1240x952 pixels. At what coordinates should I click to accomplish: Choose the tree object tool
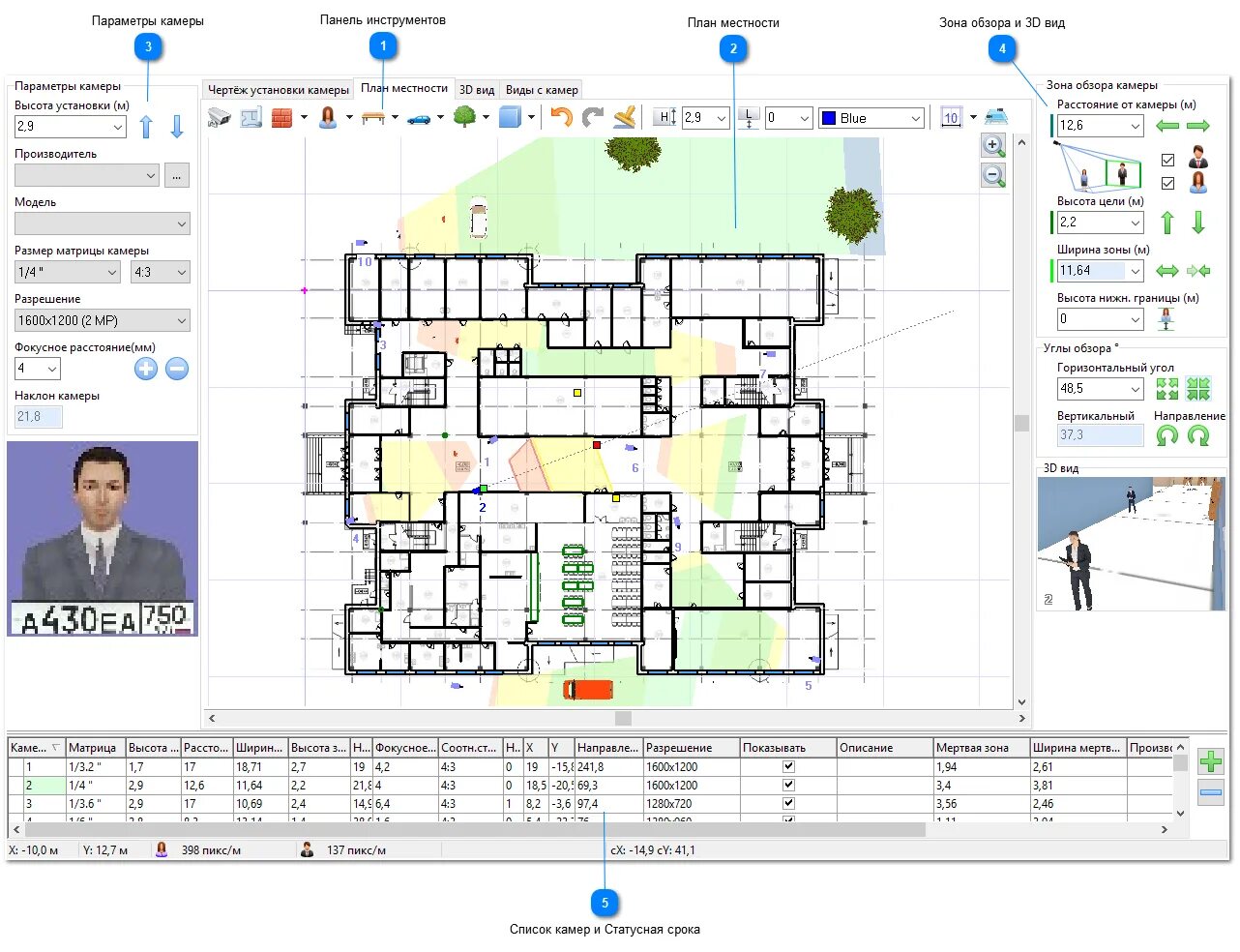465,117
